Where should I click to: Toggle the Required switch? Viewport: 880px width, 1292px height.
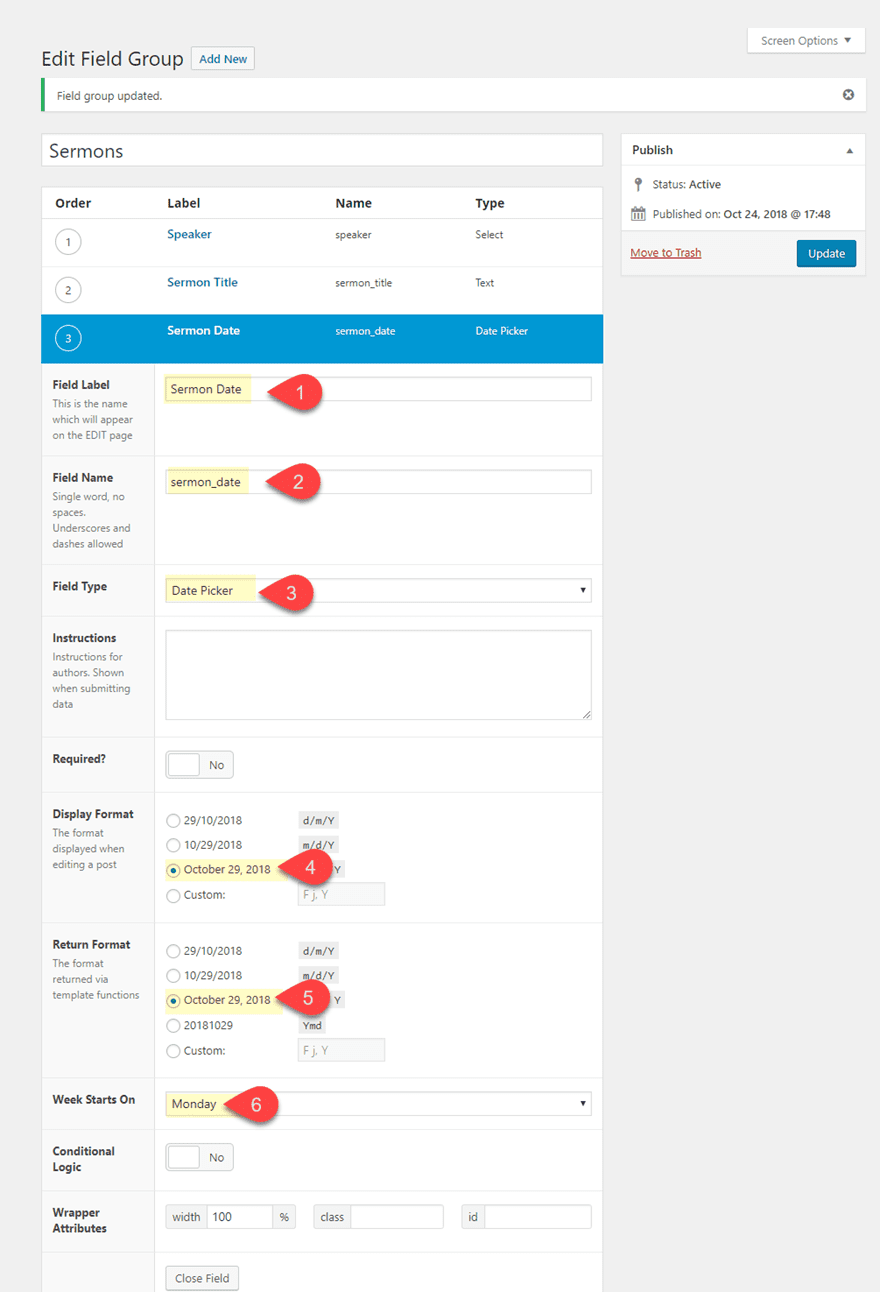[199, 765]
